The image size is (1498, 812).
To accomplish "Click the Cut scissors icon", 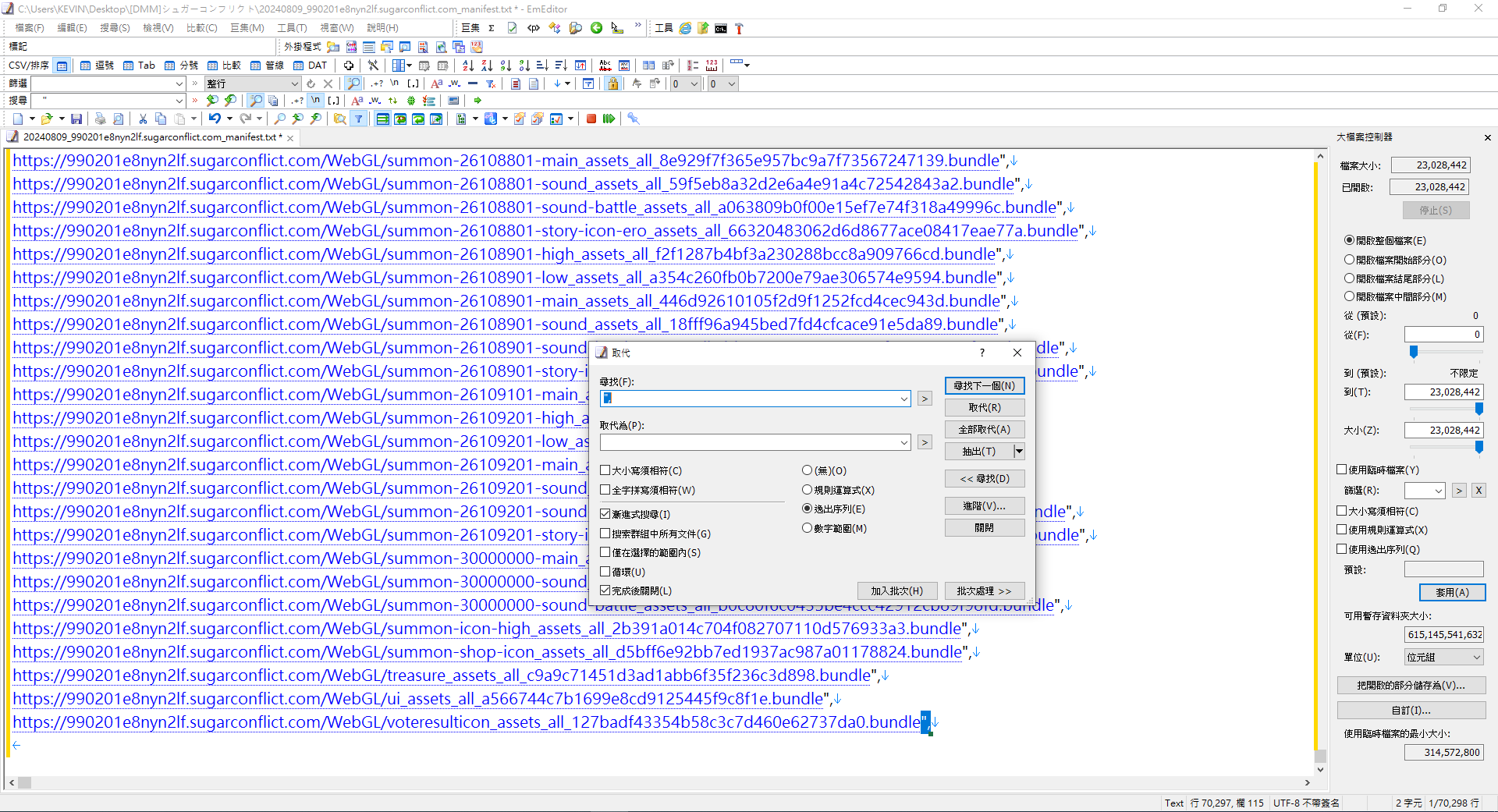I will [143, 119].
